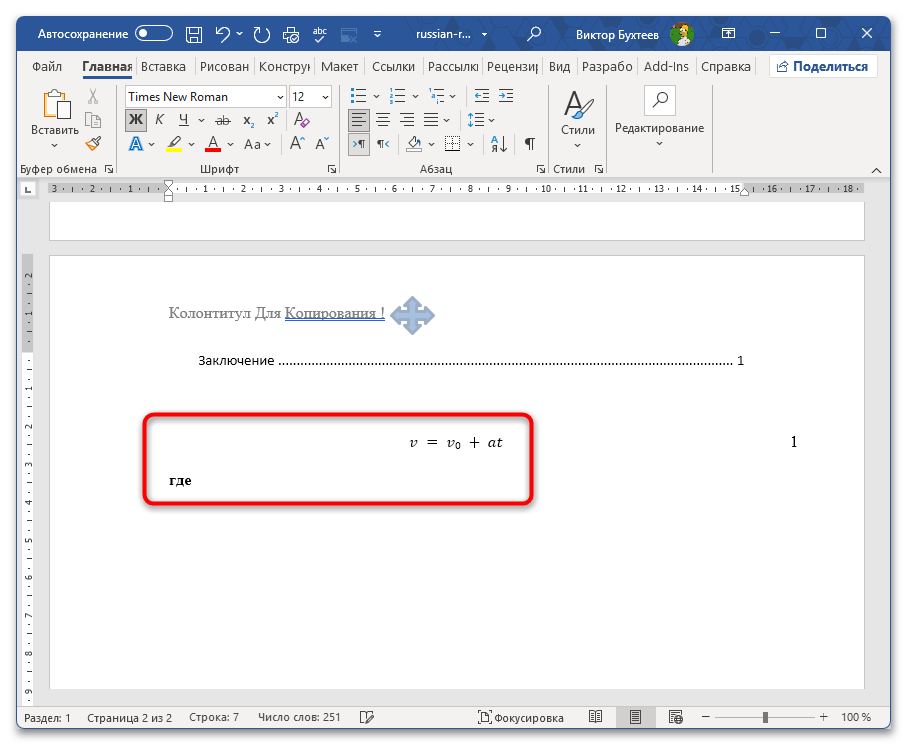Toggle show paragraph marks (¶)
The image size is (907, 745).
pyautogui.click(x=529, y=143)
